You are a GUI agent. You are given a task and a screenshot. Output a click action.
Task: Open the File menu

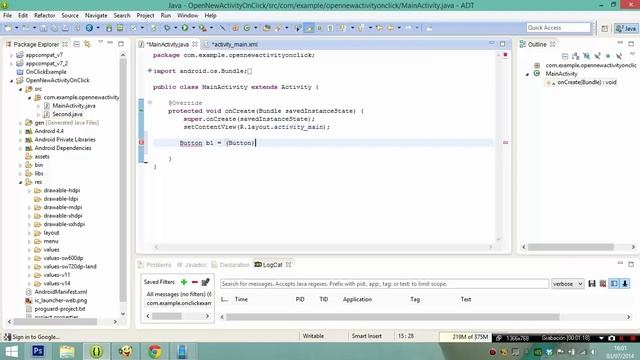tap(7, 16)
